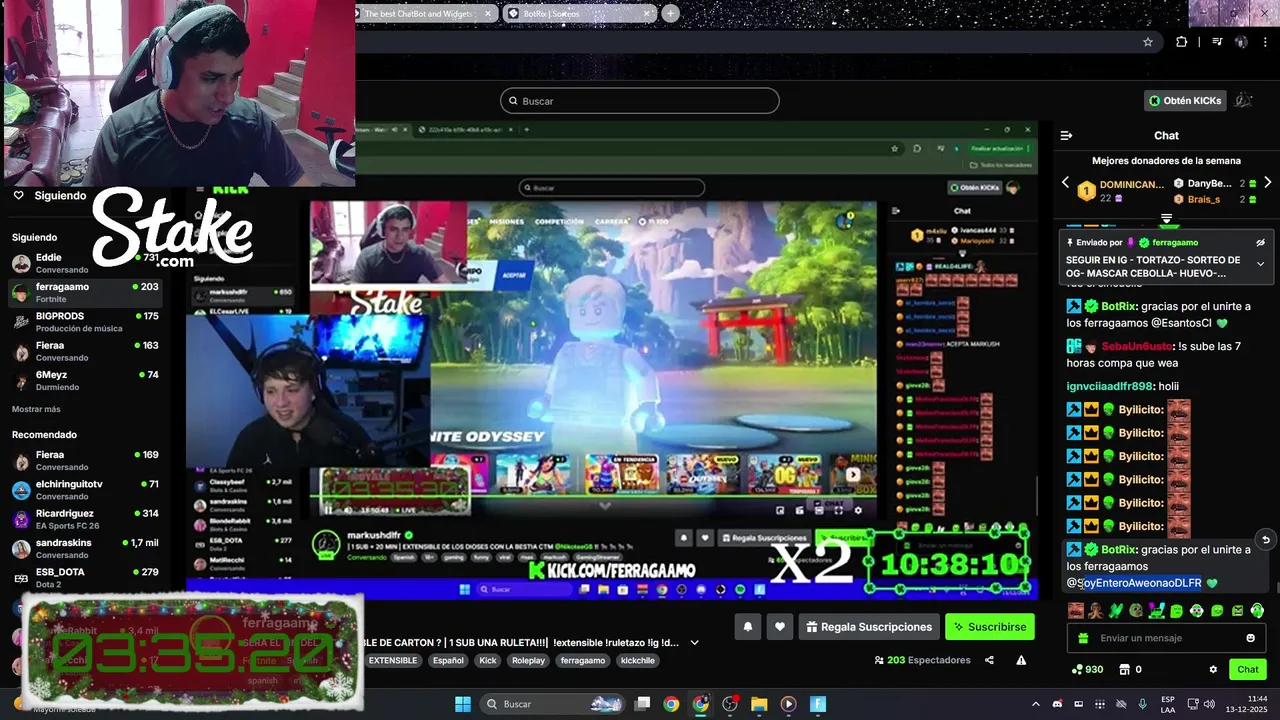
Task: Toggle stream notifications bell
Action: pyautogui.click(x=747, y=627)
